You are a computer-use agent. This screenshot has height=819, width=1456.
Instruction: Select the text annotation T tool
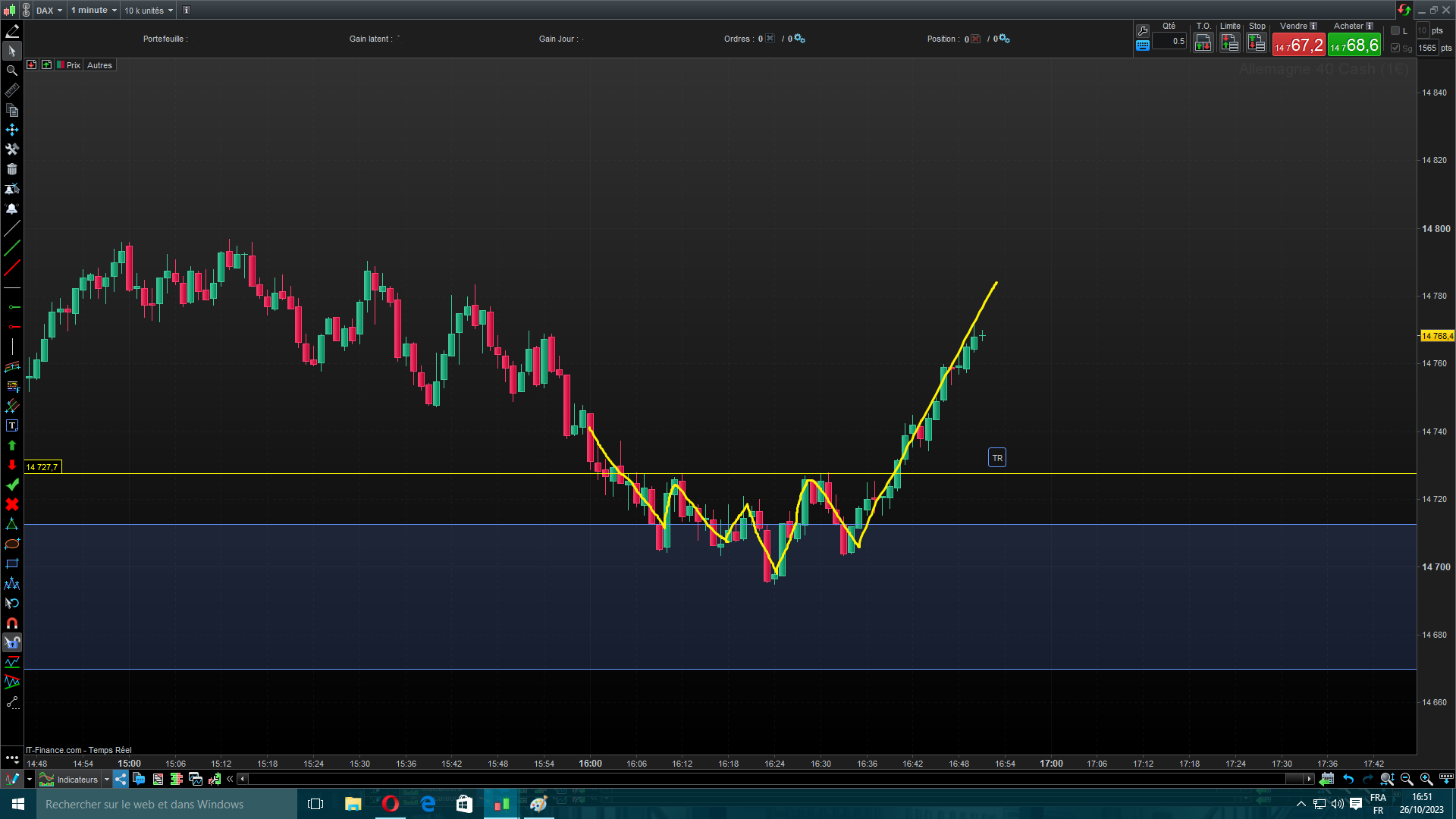coord(12,426)
